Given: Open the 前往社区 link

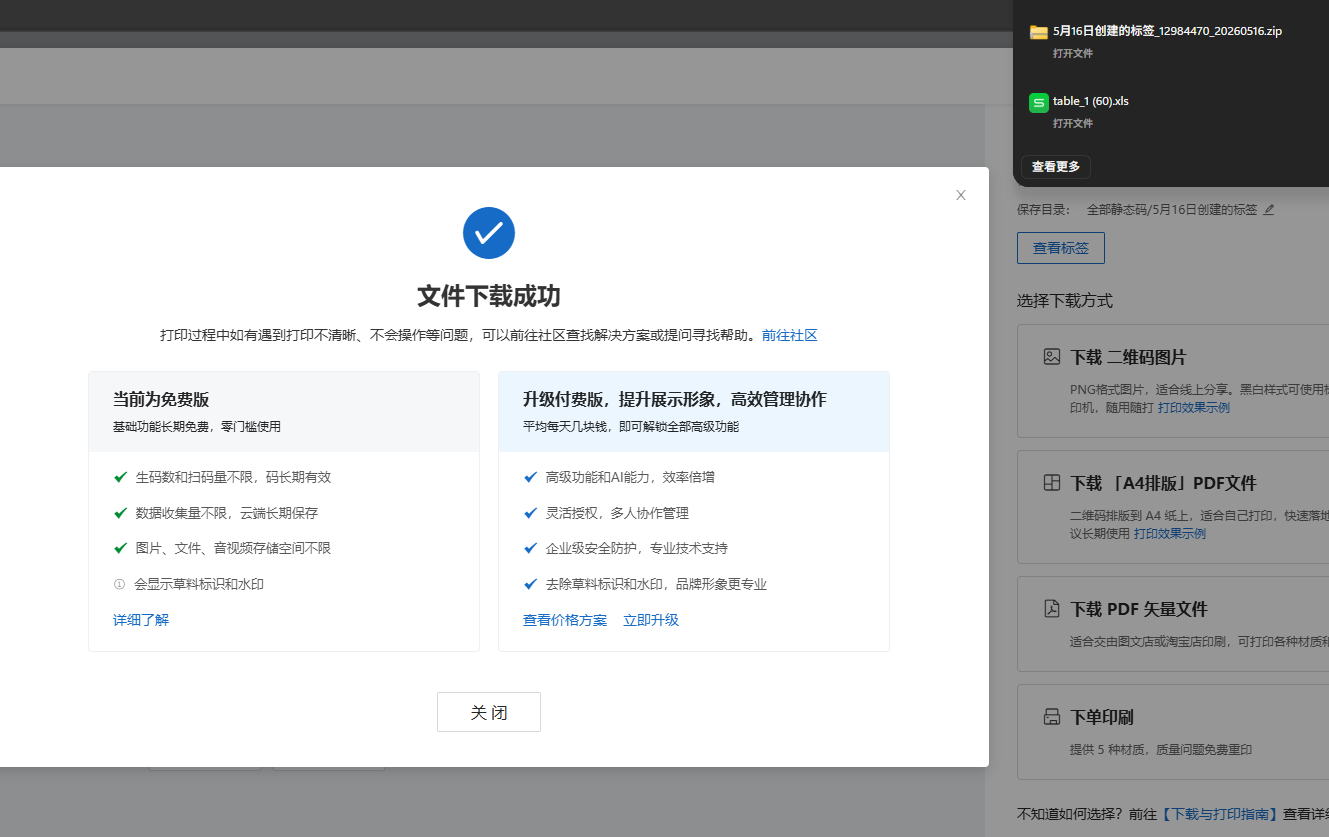Looking at the screenshot, I should 789,335.
